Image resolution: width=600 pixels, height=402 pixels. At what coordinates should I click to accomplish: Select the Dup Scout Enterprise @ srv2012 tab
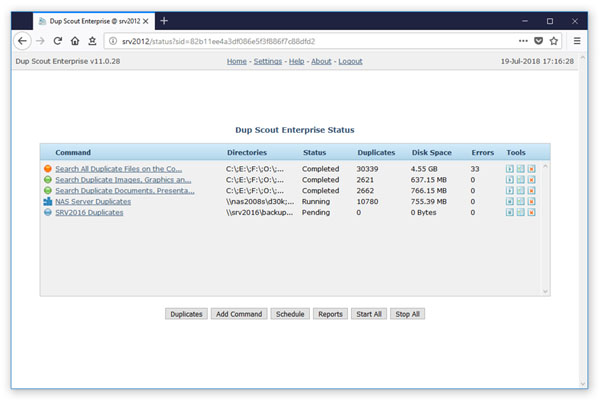[94, 21]
